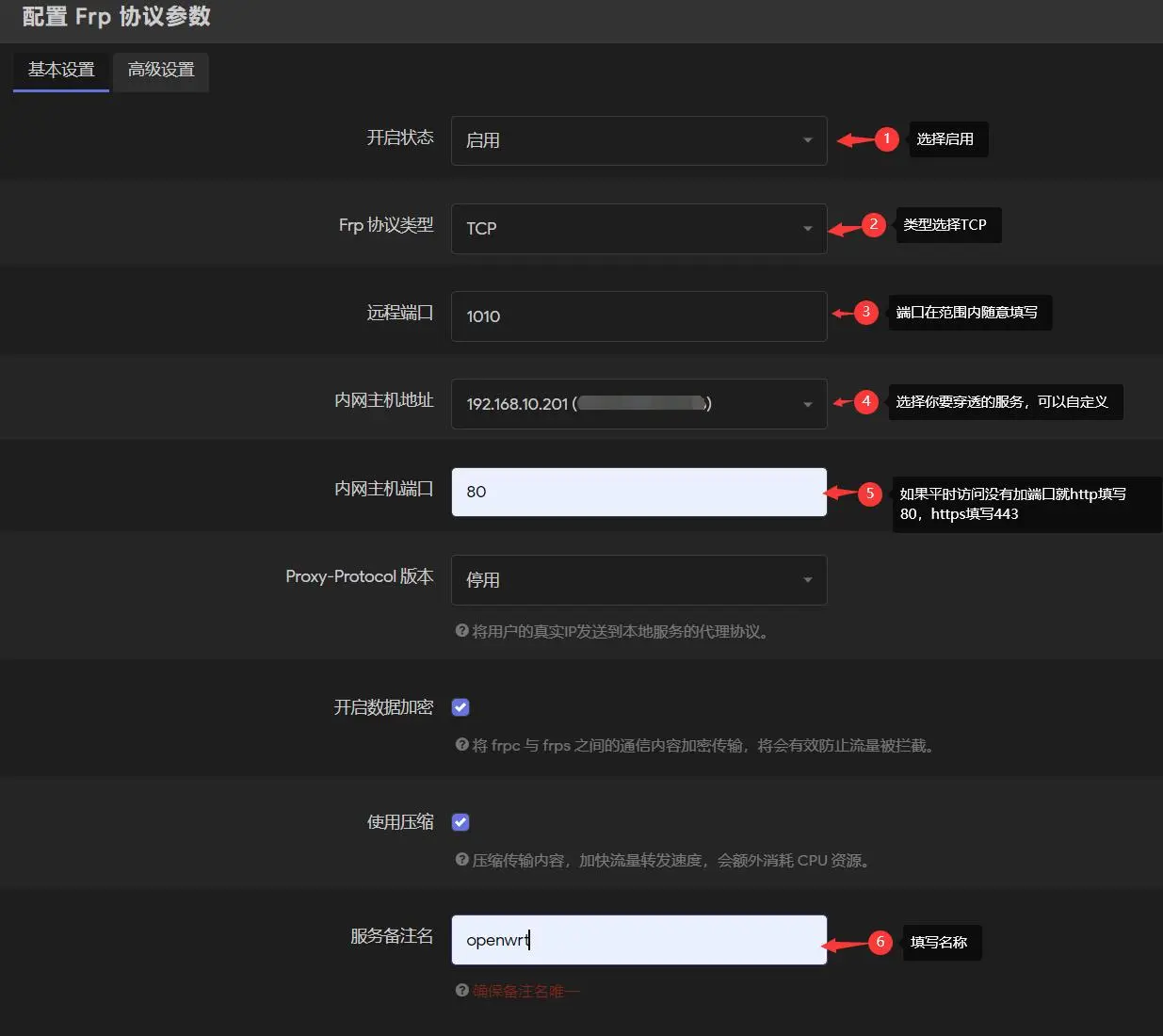
Task: Click red annotation marker number 2
Action: 874,225
